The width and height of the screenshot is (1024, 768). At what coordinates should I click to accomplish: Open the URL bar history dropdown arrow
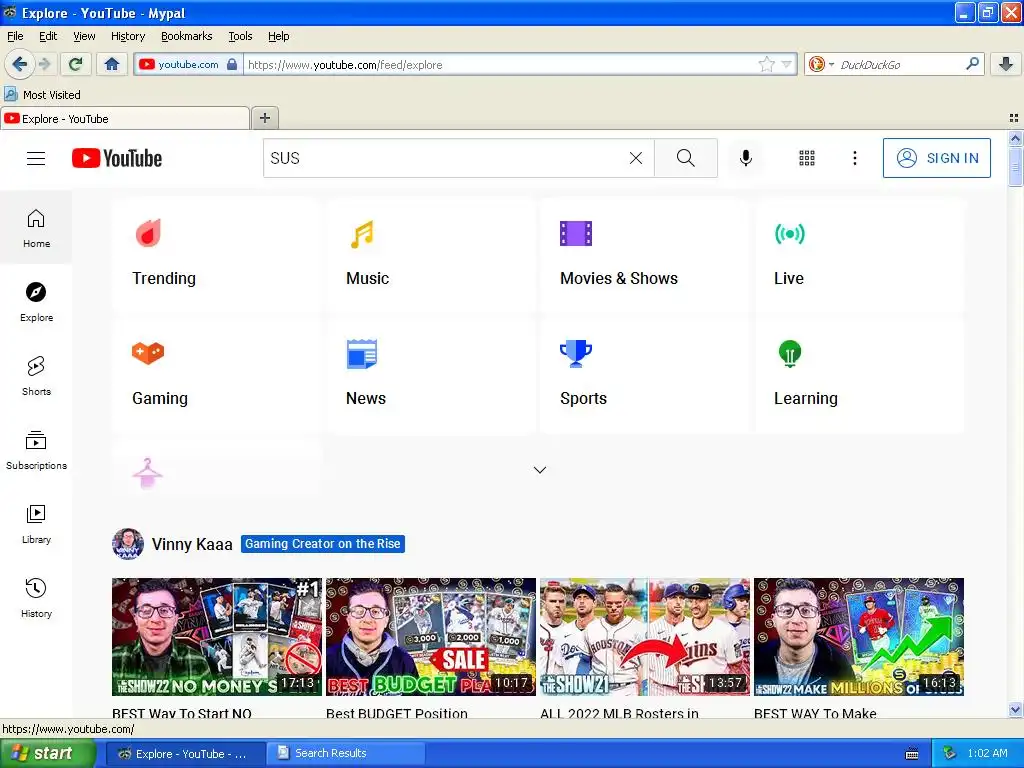[x=786, y=64]
